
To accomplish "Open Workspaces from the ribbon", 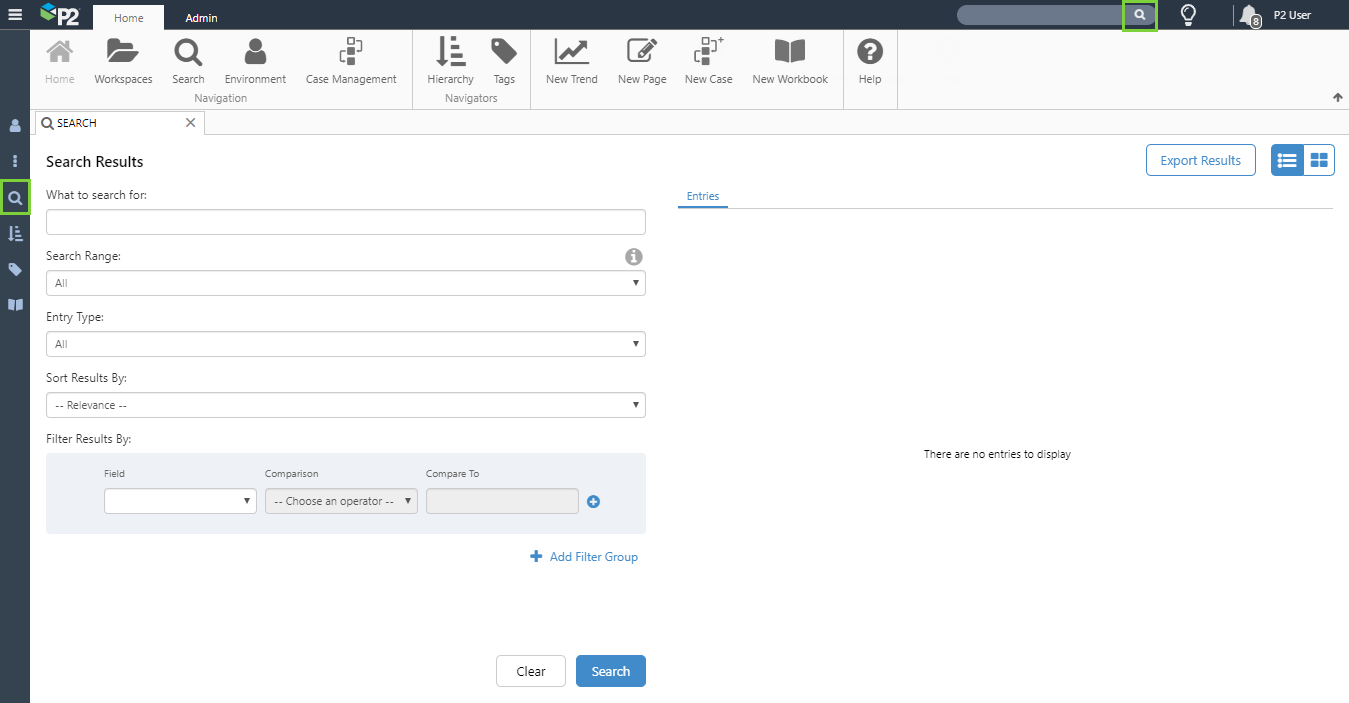I will click(123, 61).
